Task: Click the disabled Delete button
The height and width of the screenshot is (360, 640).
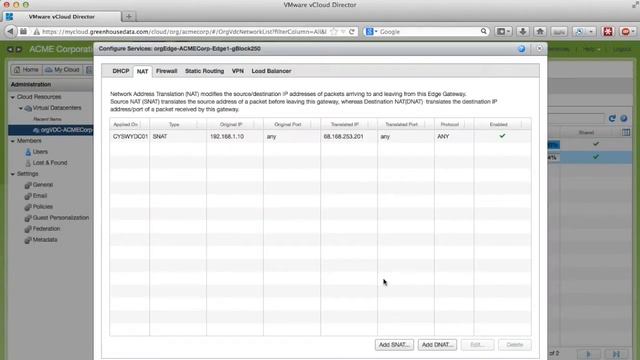Action: pos(515,345)
